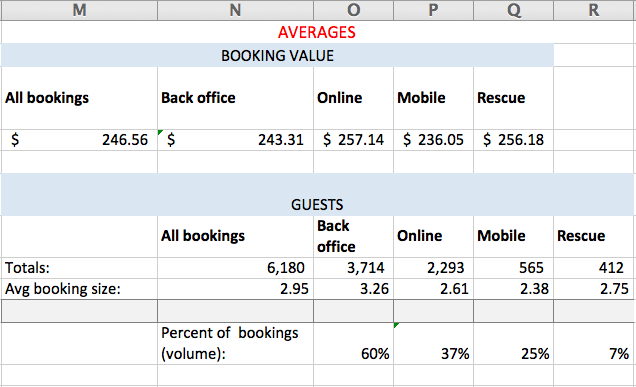
Task: Select the 7% cell
Action: 594,344
